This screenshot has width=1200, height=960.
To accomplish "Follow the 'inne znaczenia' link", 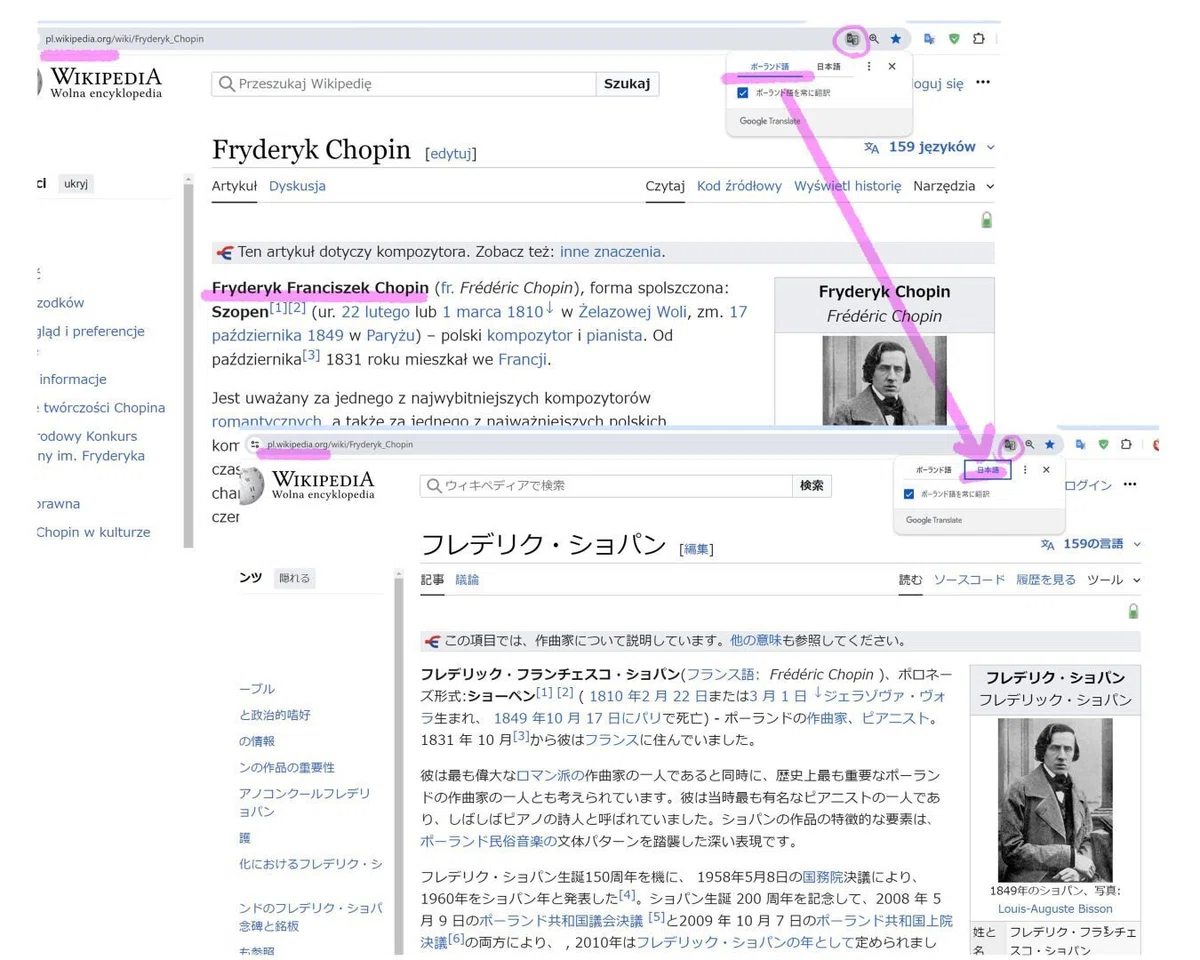I will point(610,252).
